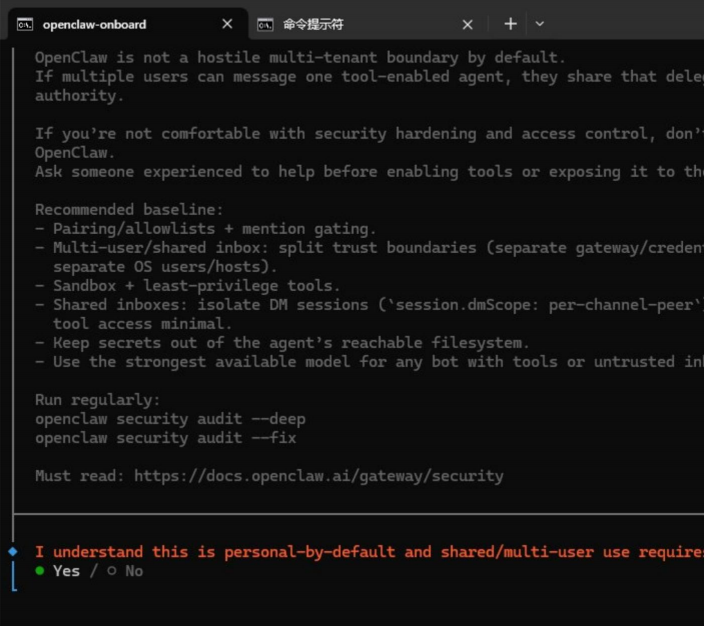The width and height of the screenshot is (706, 626).
Task: Expand the new tab profile dropdown chevron
Action: pos(540,23)
